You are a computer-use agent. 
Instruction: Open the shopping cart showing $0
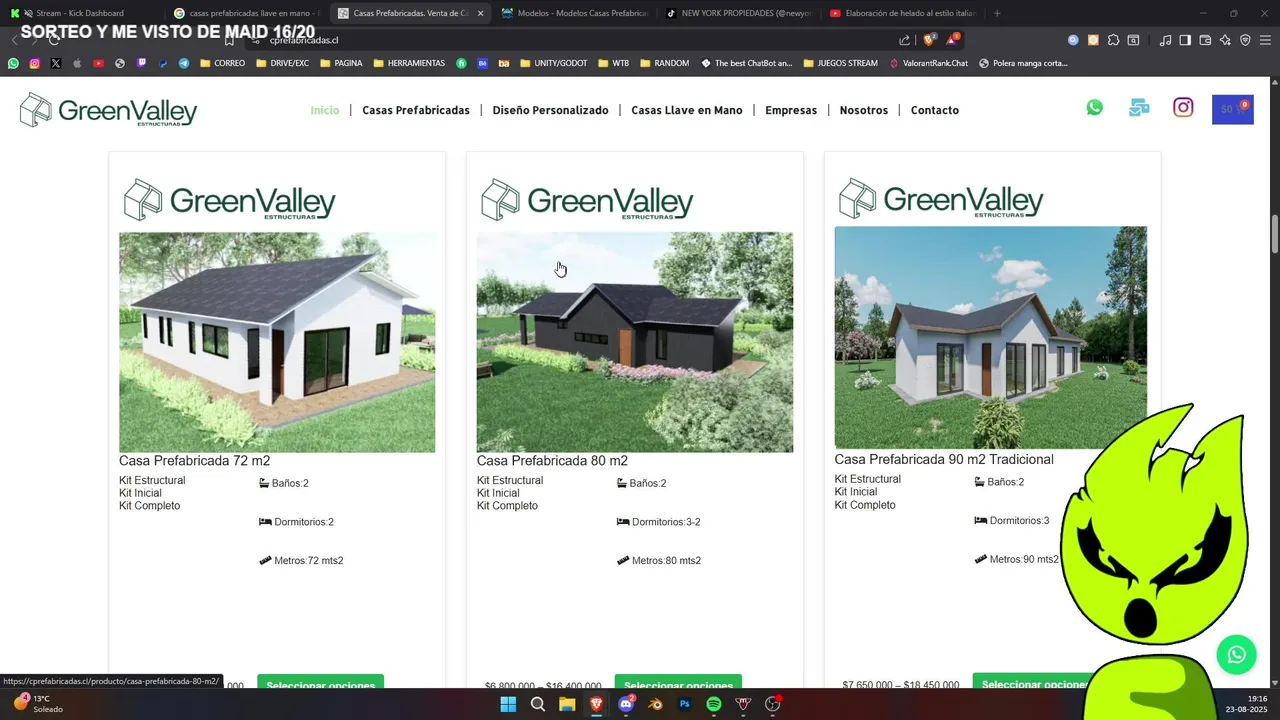[x=1232, y=109]
